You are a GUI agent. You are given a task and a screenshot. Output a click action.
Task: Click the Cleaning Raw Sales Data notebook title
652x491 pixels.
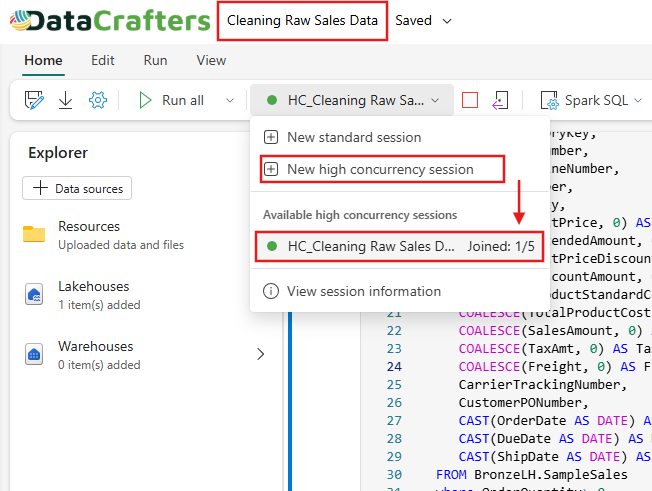coord(302,20)
